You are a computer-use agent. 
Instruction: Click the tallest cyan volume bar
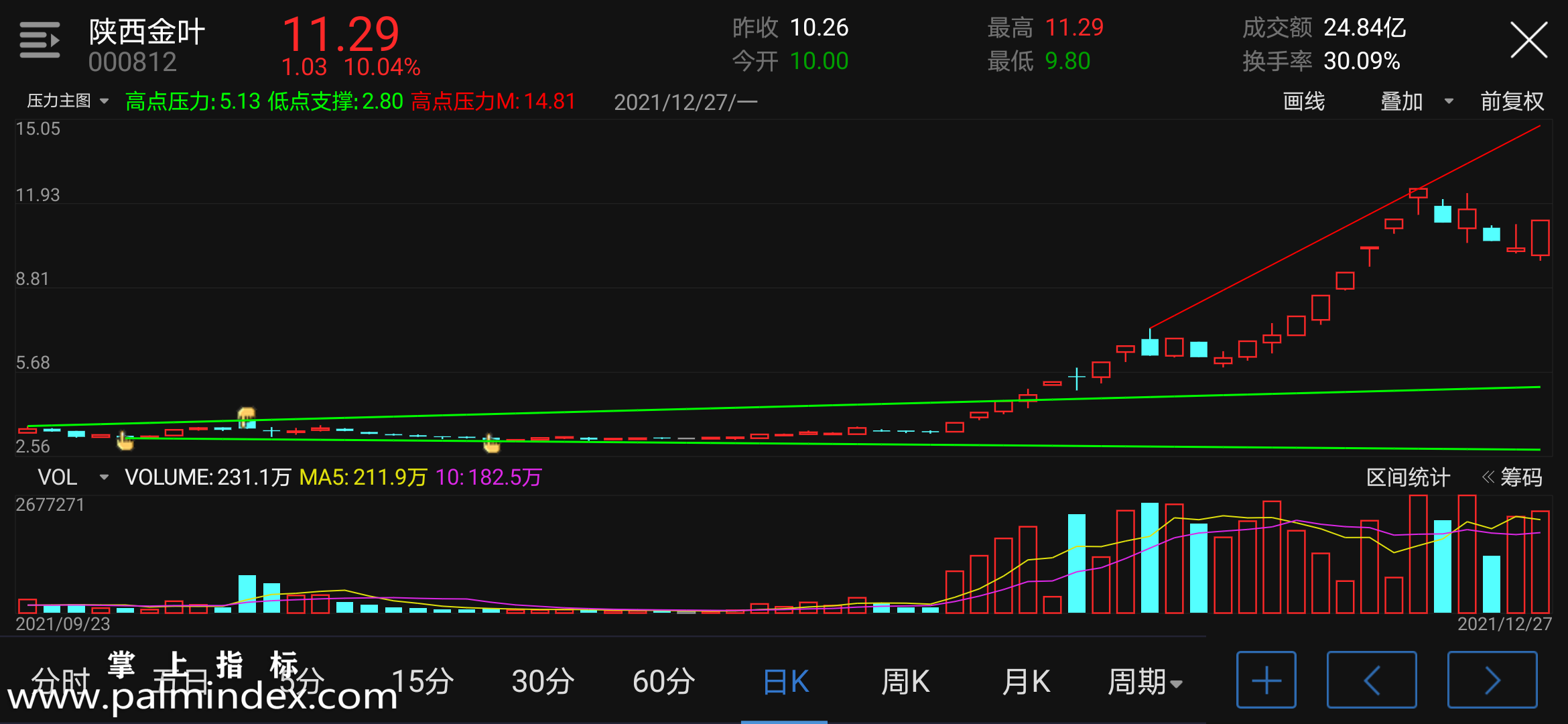point(1150,558)
